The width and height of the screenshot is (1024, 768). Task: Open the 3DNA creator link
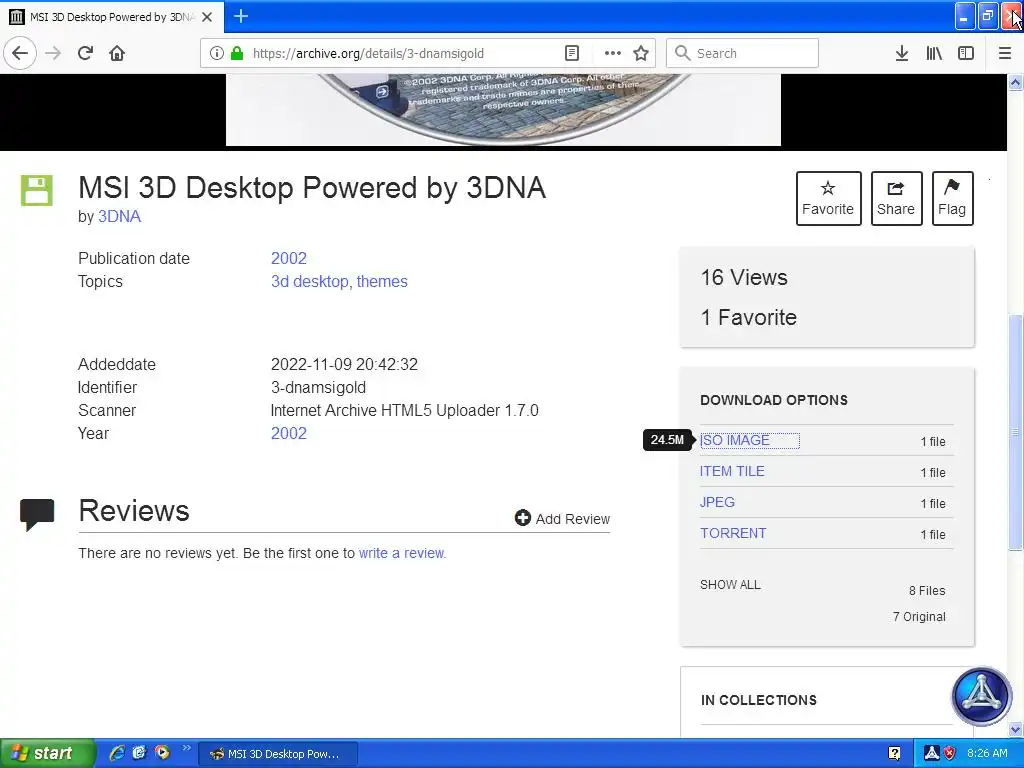[120, 216]
